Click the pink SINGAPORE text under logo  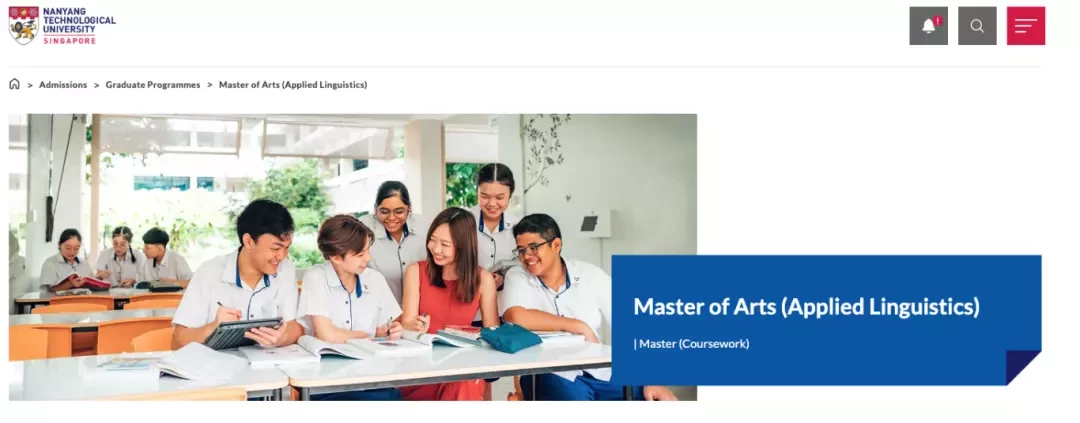70,41
